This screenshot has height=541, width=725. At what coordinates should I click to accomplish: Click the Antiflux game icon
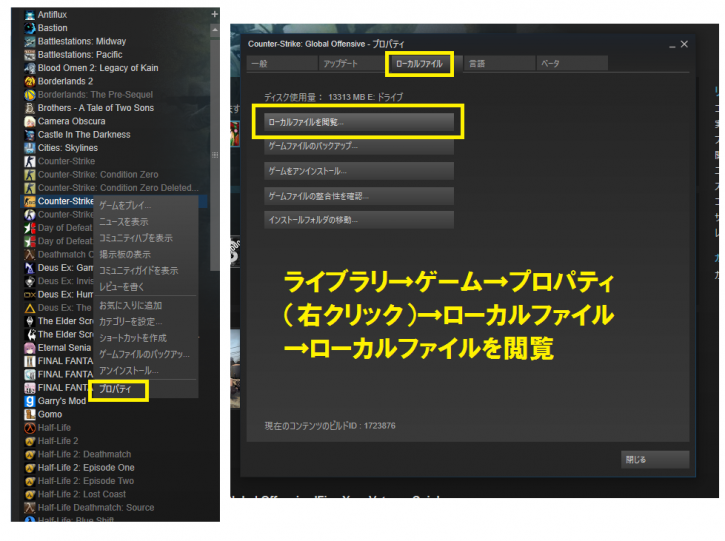pos(30,15)
